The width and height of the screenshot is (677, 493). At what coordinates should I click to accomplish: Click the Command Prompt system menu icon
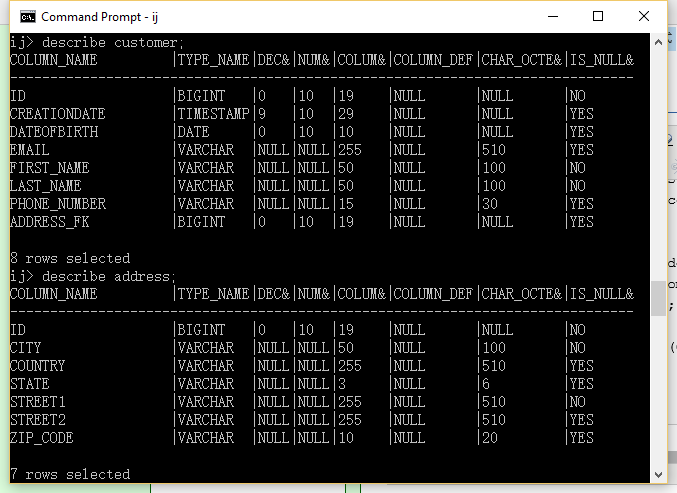click(28, 17)
